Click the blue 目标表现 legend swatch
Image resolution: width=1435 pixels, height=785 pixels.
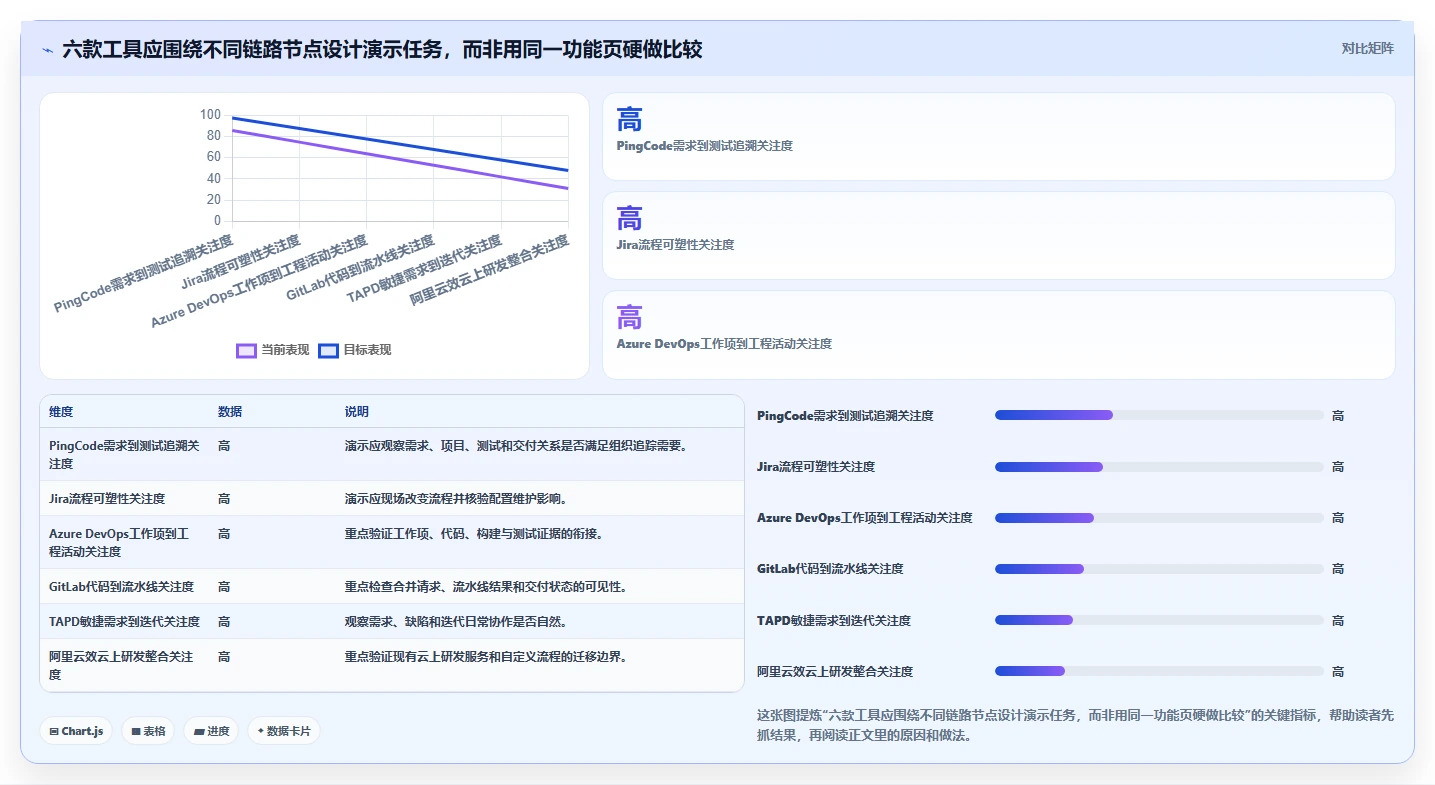coord(328,350)
